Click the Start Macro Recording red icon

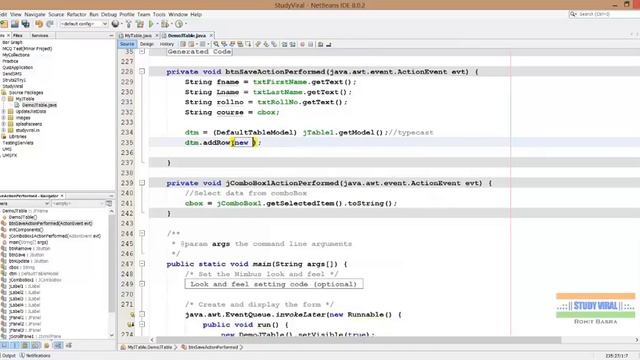(302, 44)
